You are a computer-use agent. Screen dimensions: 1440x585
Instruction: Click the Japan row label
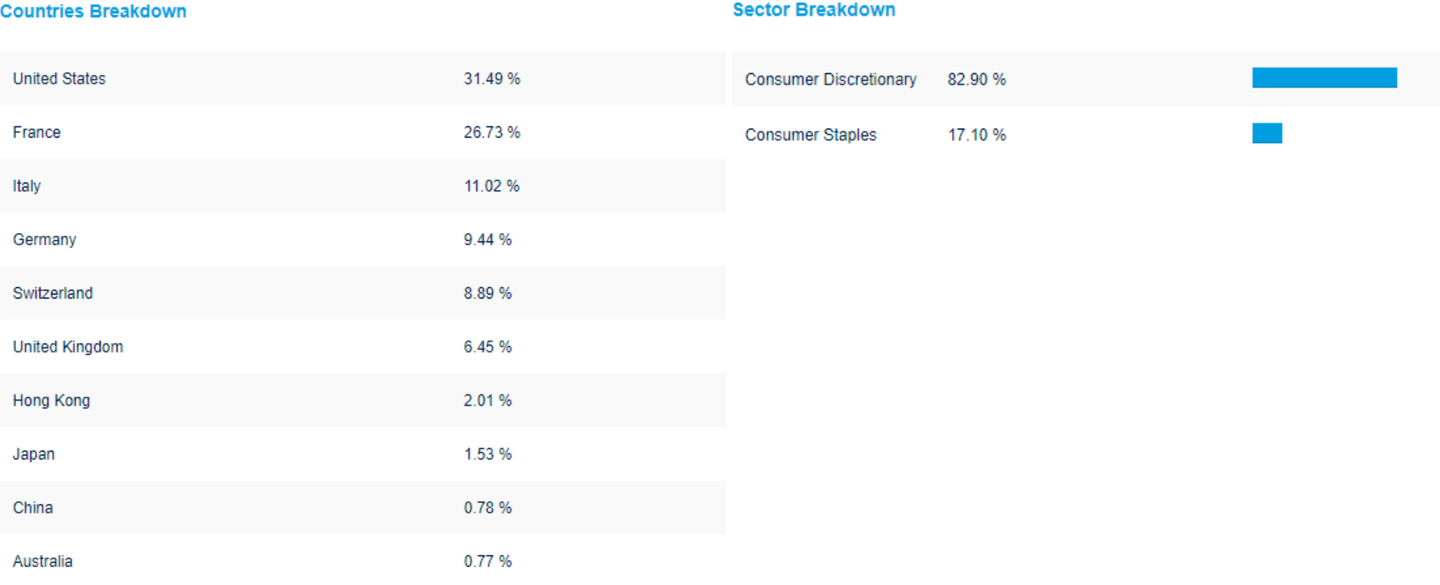tap(34, 455)
